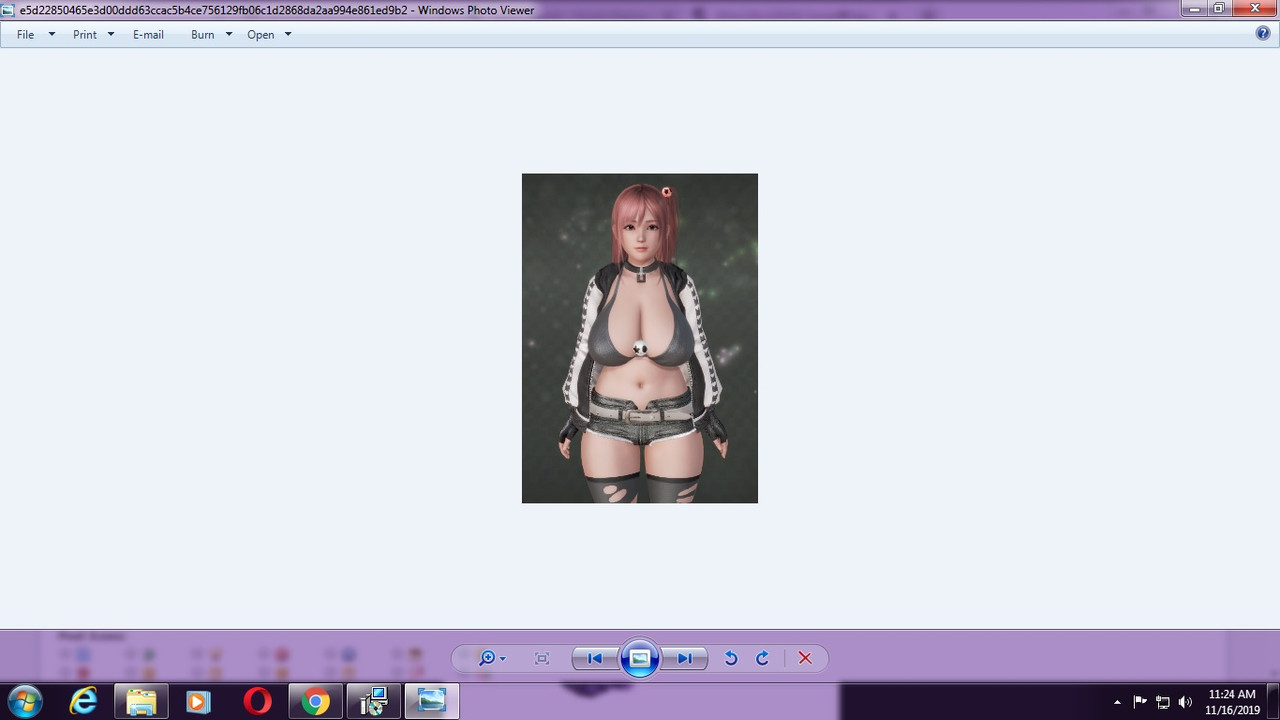Minimize the Photo Viewer window

coord(1193,8)
